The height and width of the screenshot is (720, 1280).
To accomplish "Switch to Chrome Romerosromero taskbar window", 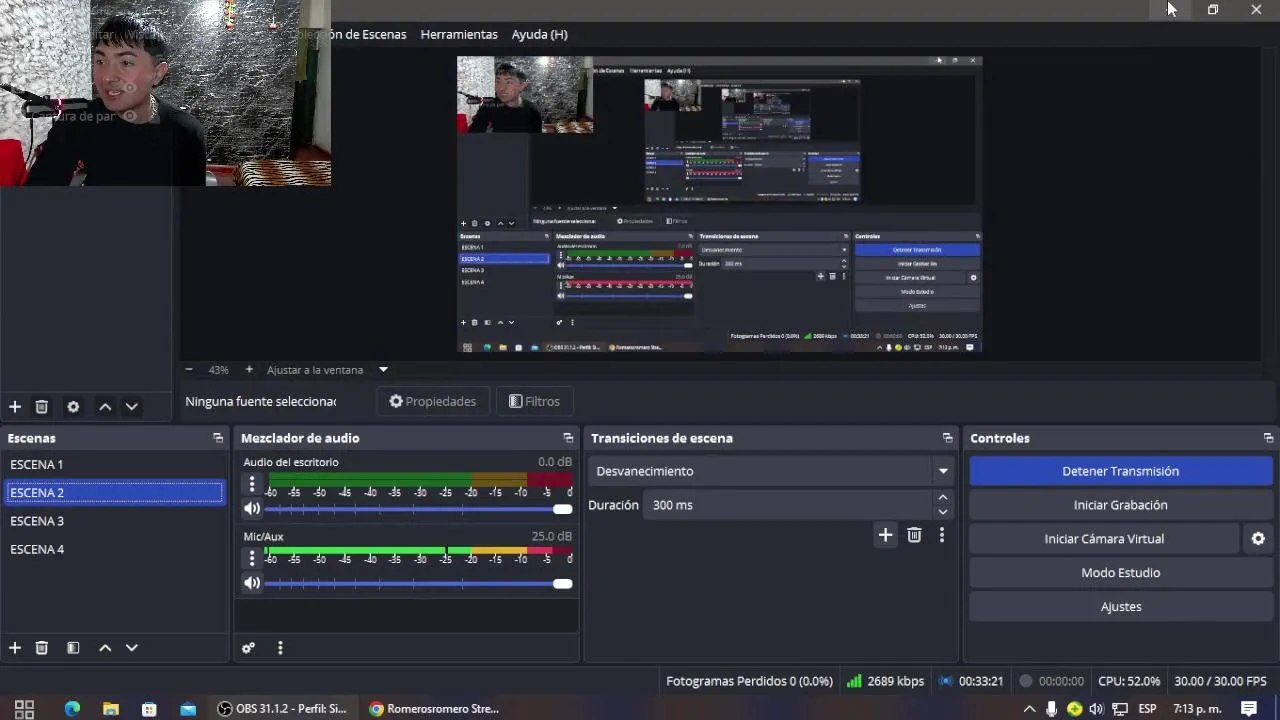I will [x=433, y=709].
